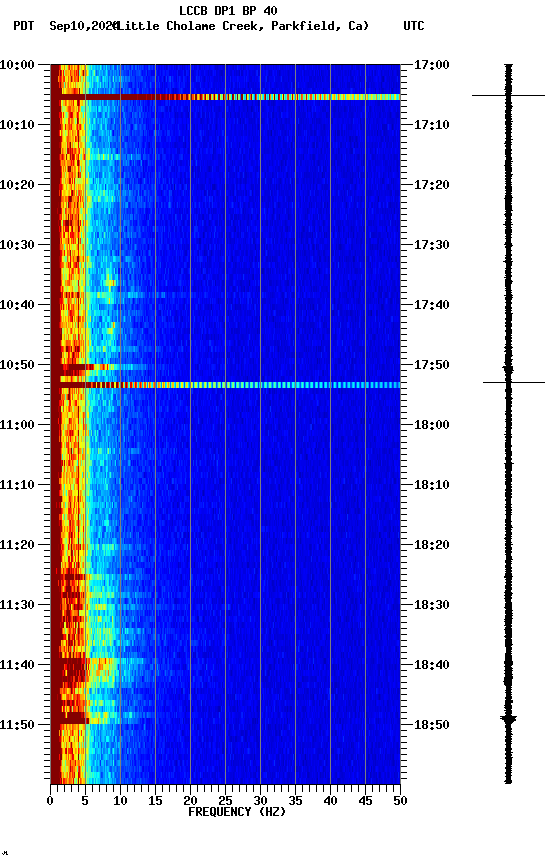552x864 pixels.
Task: Click the '10:40' PDT time label
Action: (17, 305)
